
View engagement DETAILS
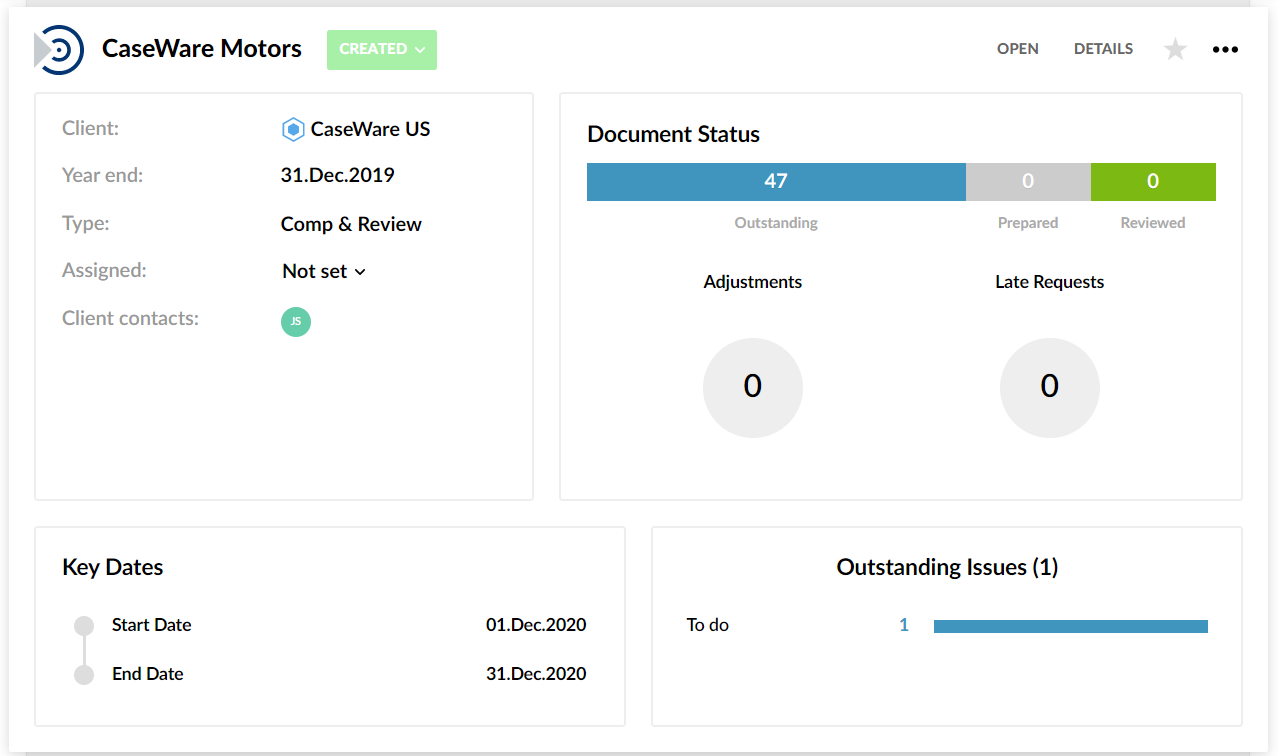(x=1103, y=49)
